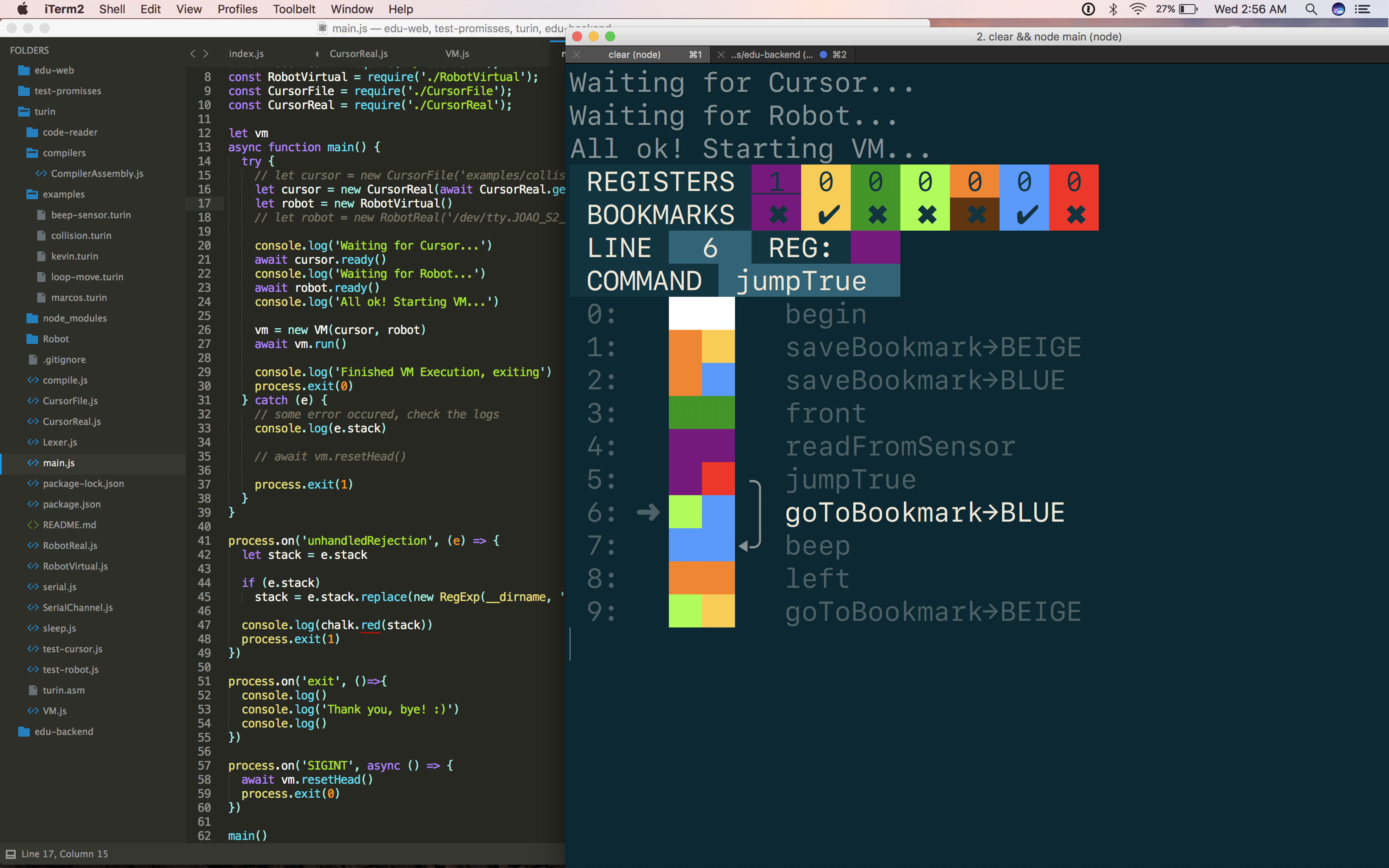Open the index.js editor tab

pos(246,53)
